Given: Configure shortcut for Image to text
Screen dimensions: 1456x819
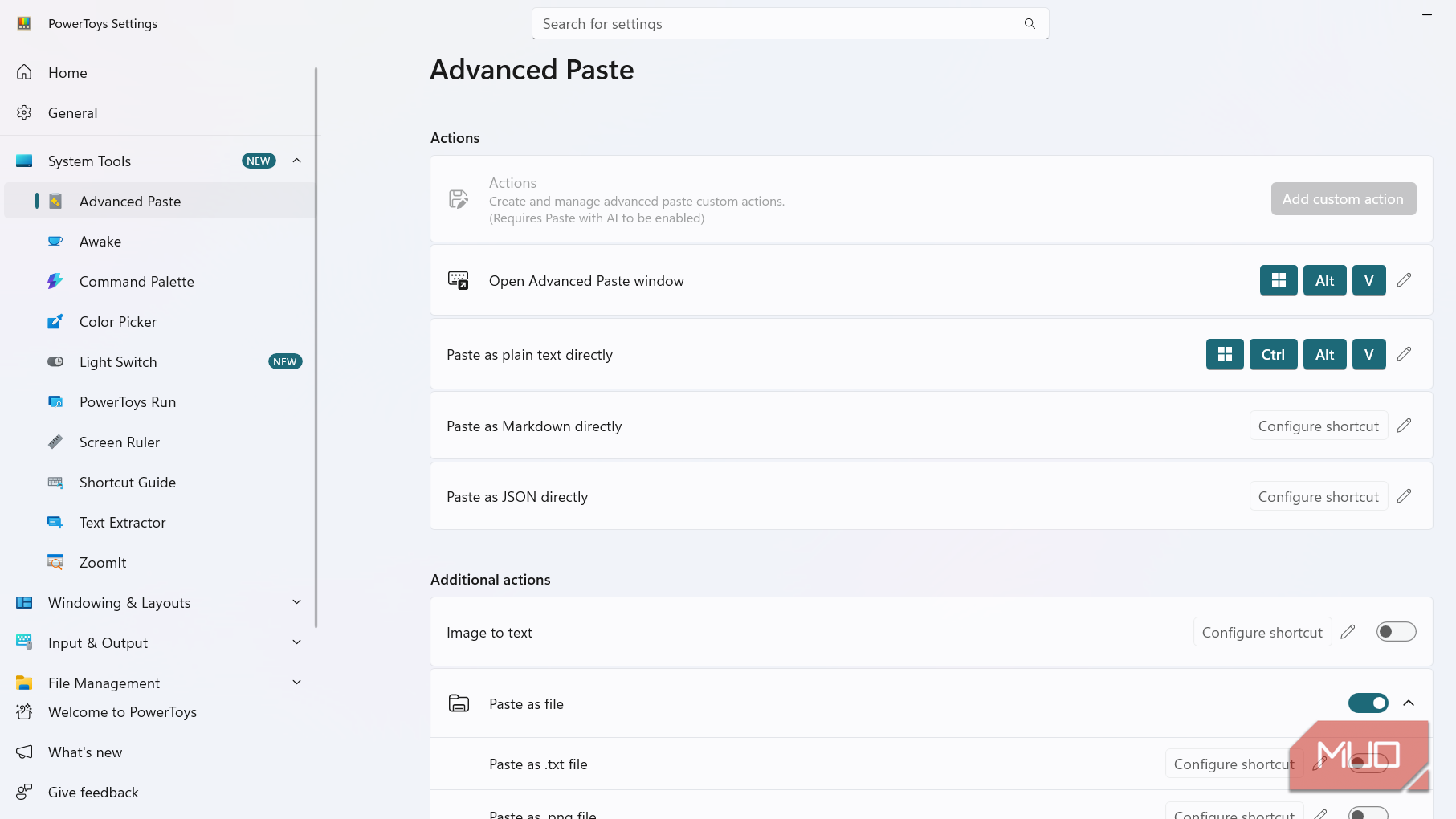Looking at the screenshot, I should (x=1262, y=632).
